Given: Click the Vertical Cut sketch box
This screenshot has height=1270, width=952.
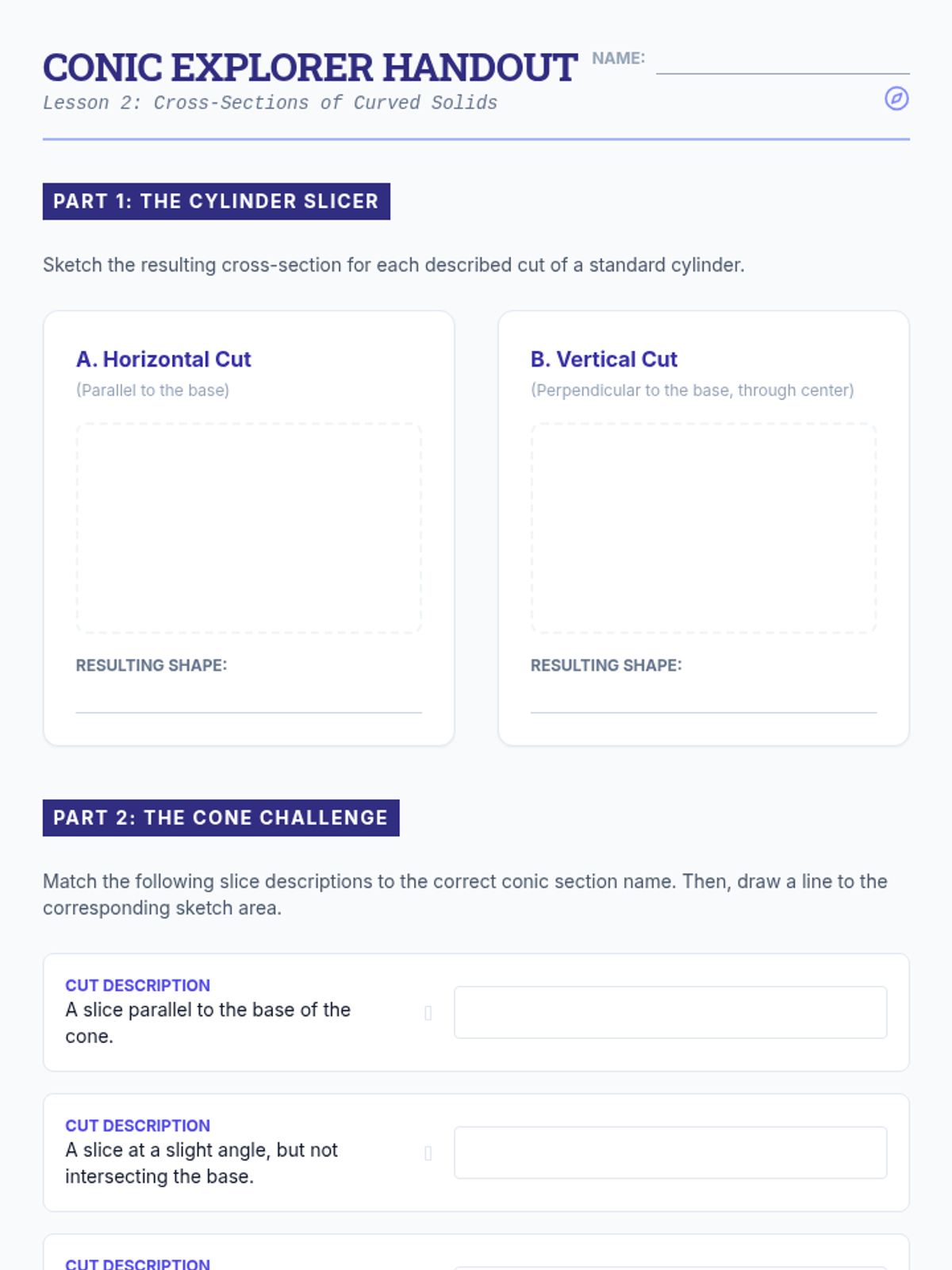Looking at the screenshot, I should pyautogui.click(x=703, y=528).
